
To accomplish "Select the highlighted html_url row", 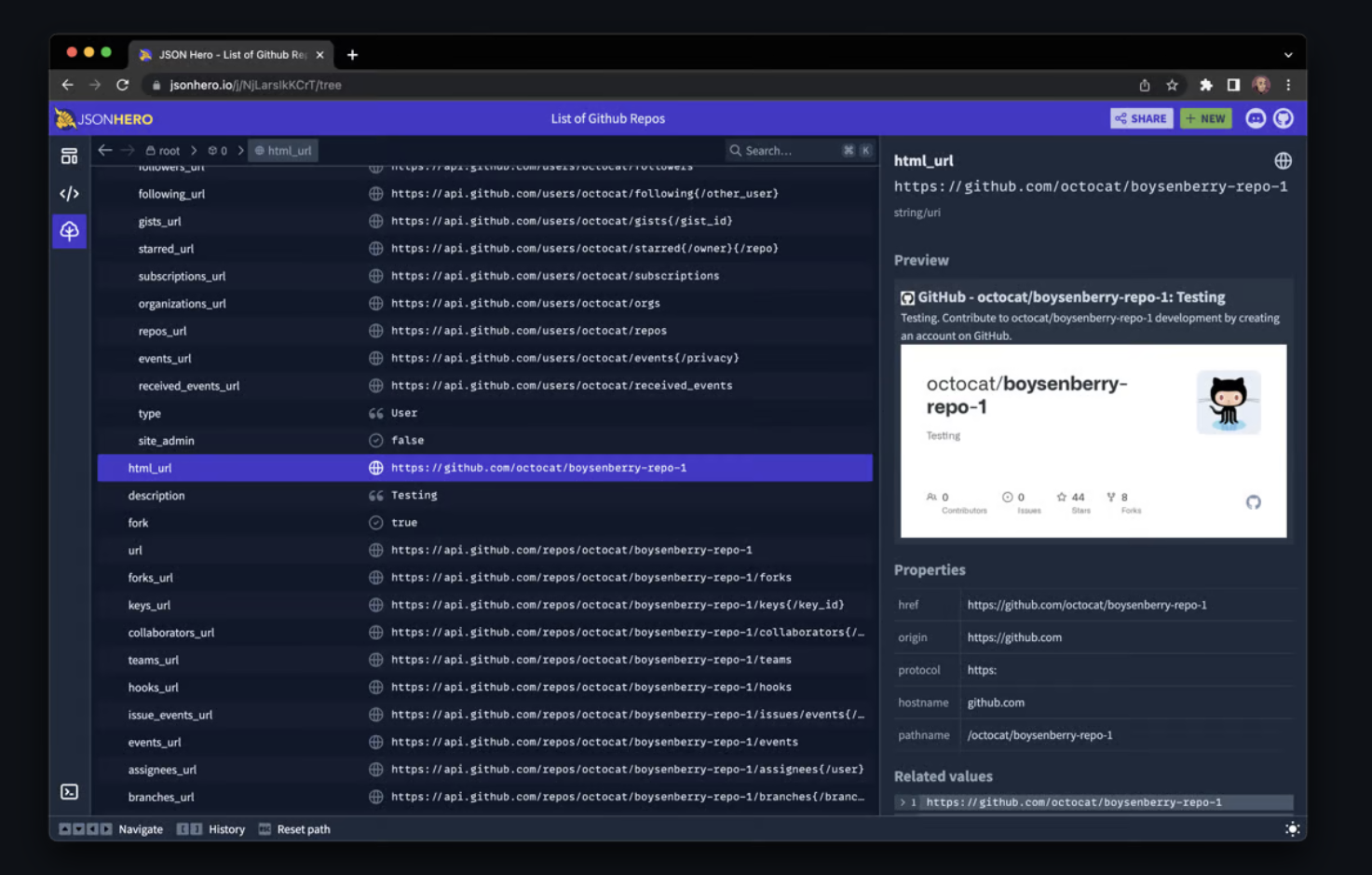I will click(485, 468).
